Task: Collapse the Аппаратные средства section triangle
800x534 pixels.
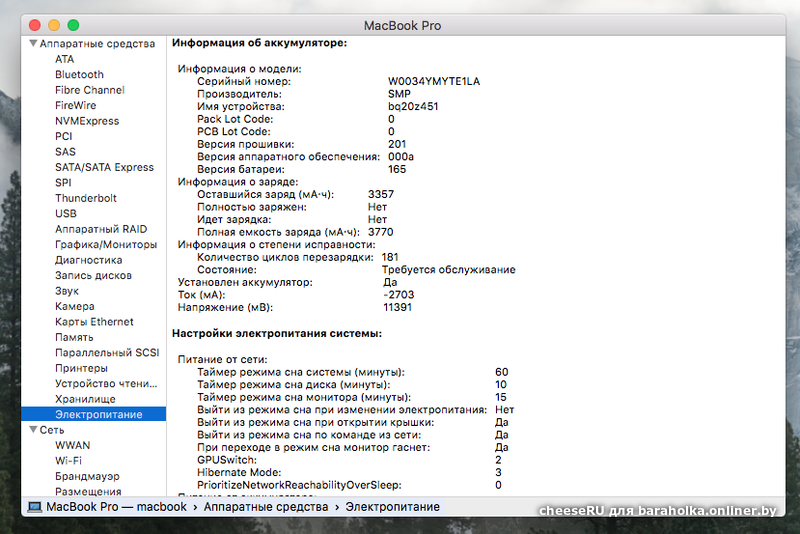Action: tap(34, 43)
